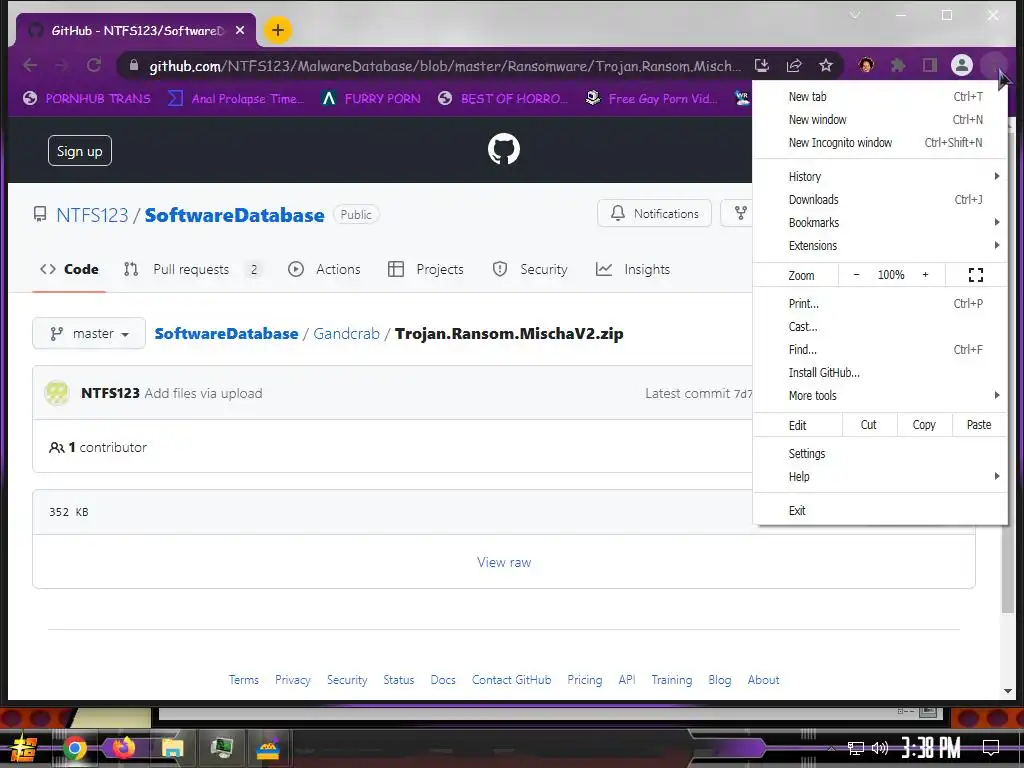1024x768 pixels.
Task: Select Cast... menu item
Action: [880, 327]
